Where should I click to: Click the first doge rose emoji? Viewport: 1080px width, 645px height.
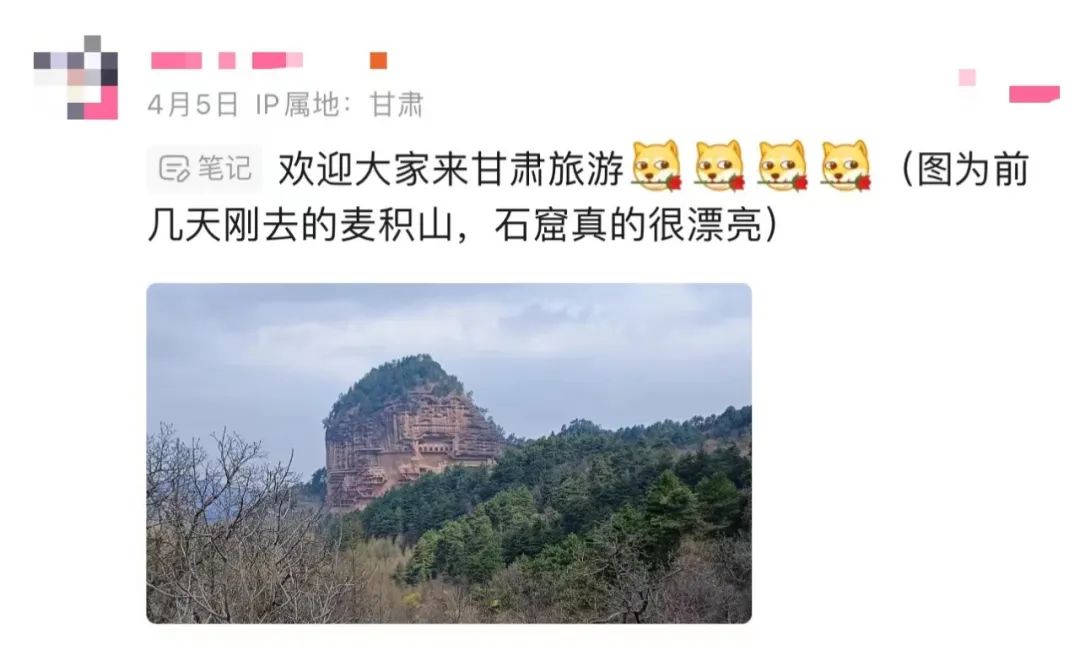656,165
